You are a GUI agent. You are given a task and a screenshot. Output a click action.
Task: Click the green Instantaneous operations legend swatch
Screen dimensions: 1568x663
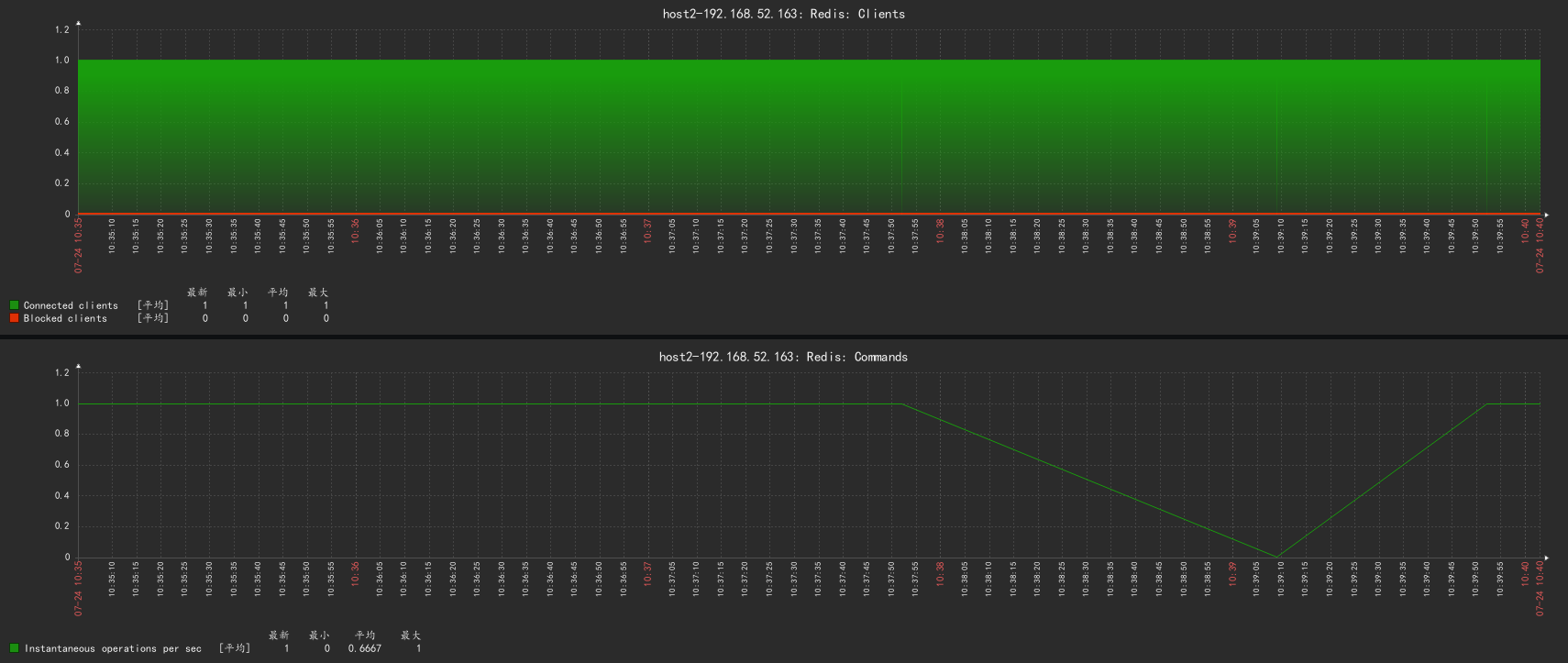coord(14,648)
